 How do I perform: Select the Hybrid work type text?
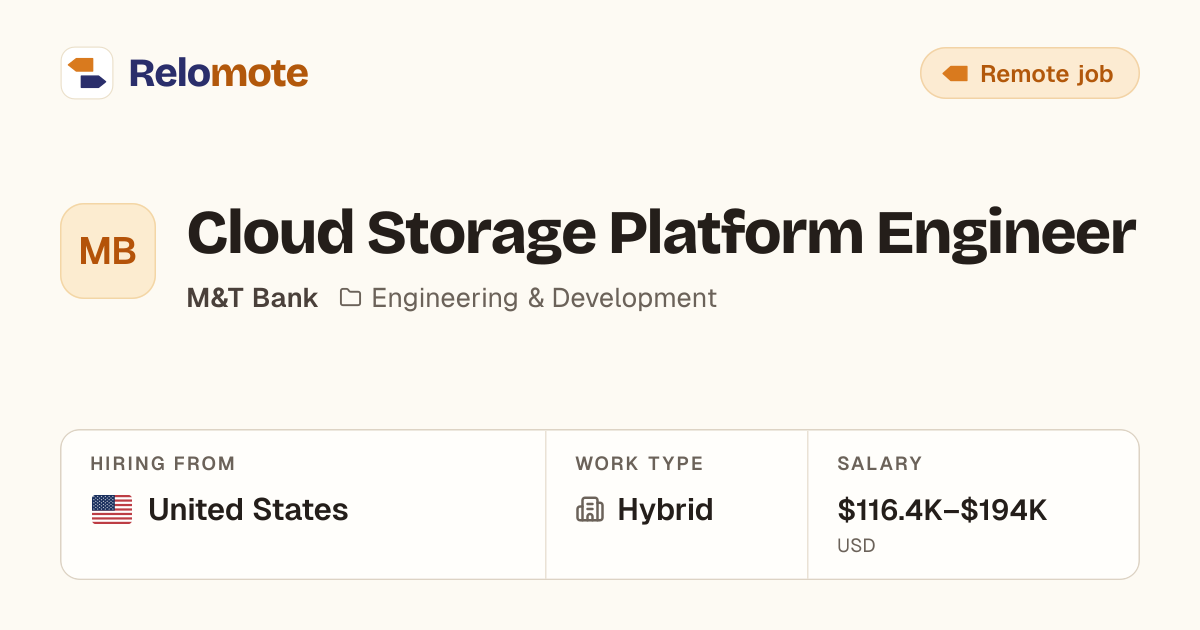[x=665, y=510]
